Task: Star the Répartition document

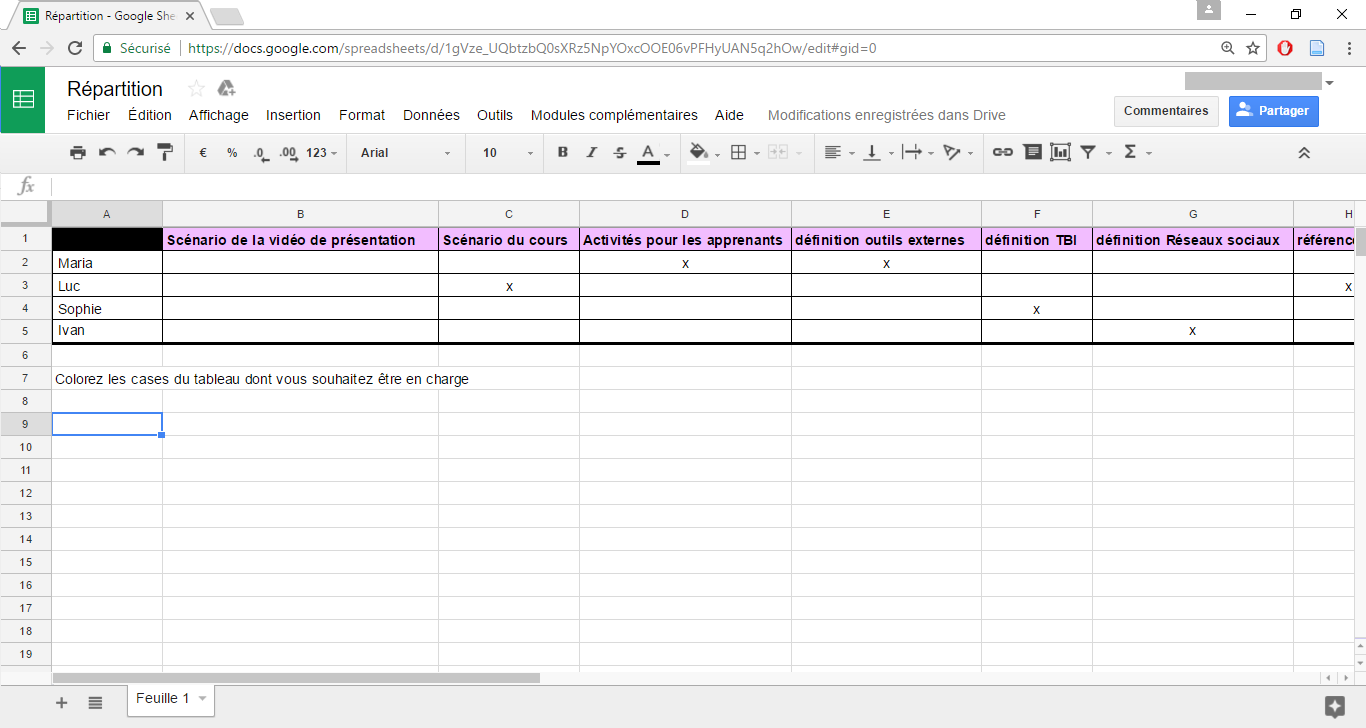Action: coord(196,88)
